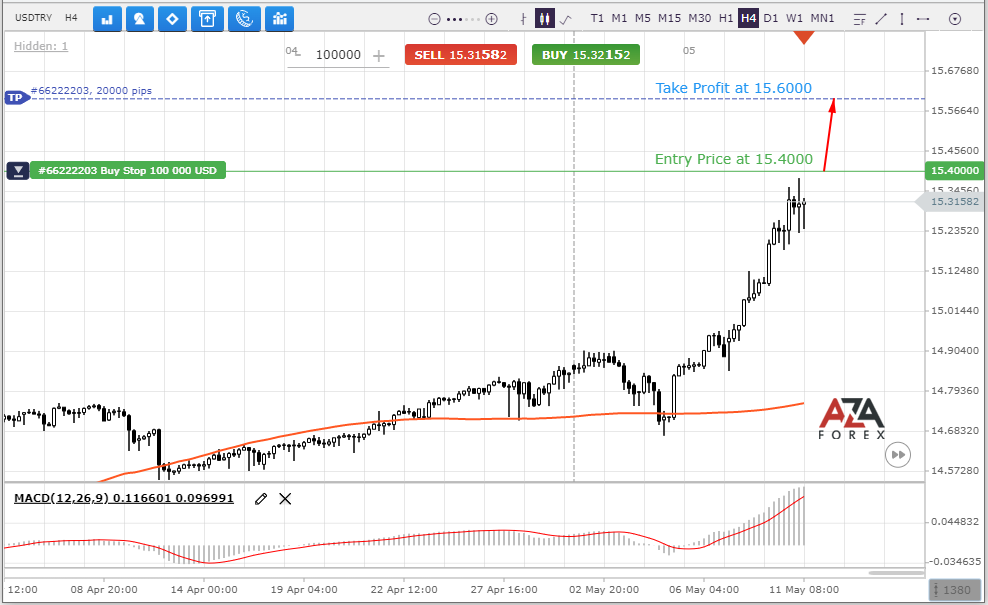The image size is (988, 605).
Task: Select the vertical line drawing tool
Action: pyautogui.click(x=902, y=20)
